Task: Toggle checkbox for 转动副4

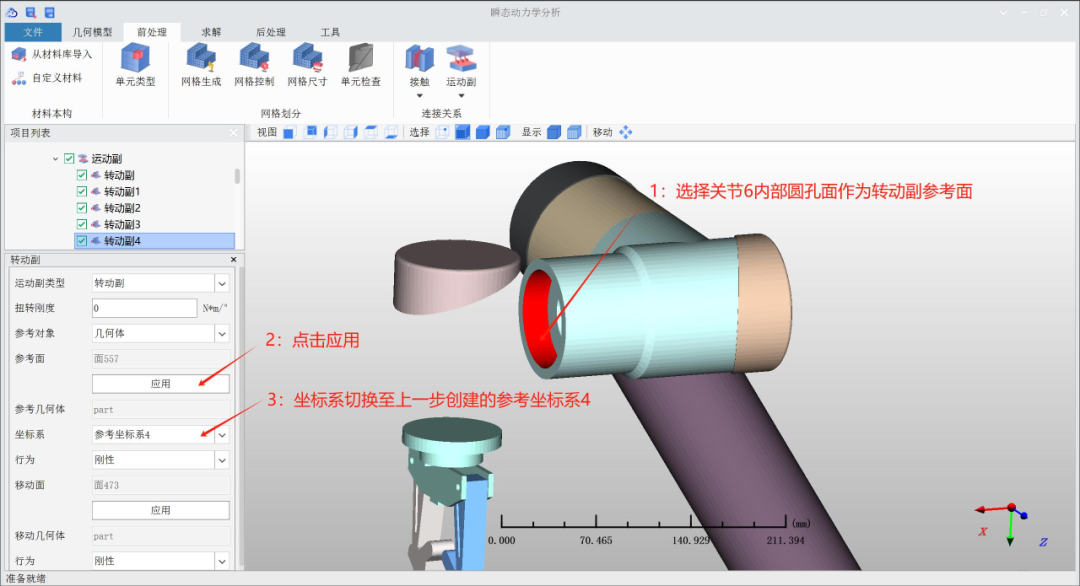Action: tap(82, 241)
